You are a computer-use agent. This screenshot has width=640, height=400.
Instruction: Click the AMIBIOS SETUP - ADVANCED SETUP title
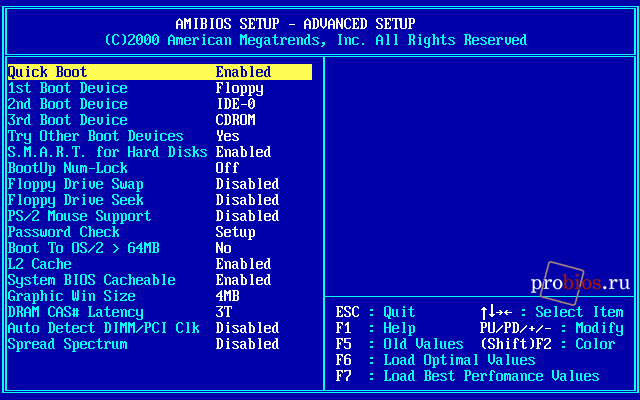click(x=296, y=24)
